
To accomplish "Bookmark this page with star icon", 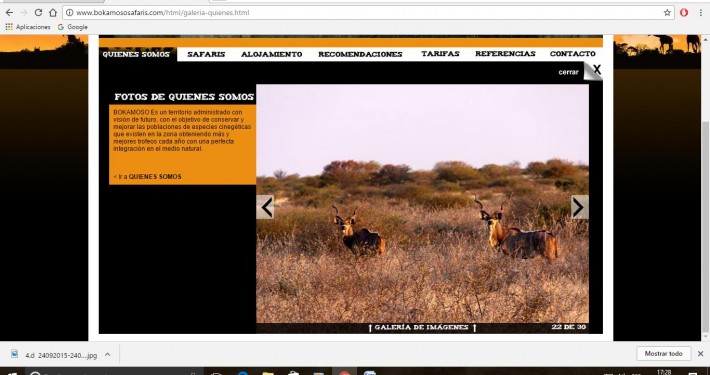I will pos(667,13).
